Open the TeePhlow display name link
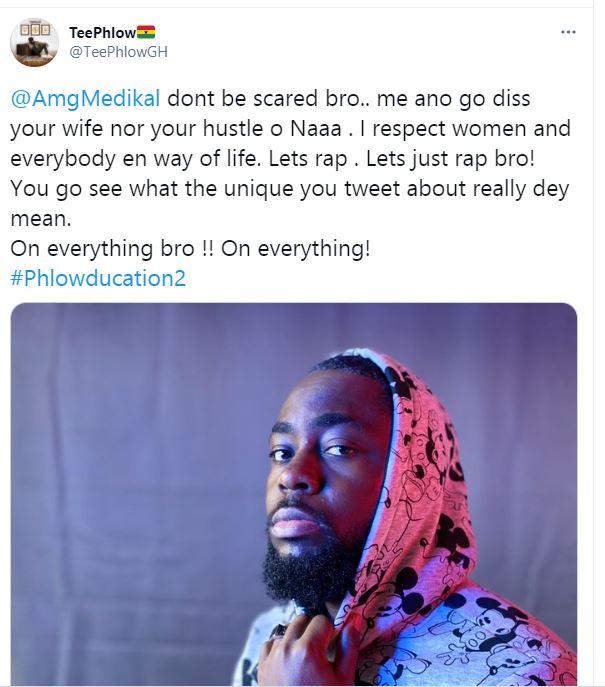 click(101, 33)
